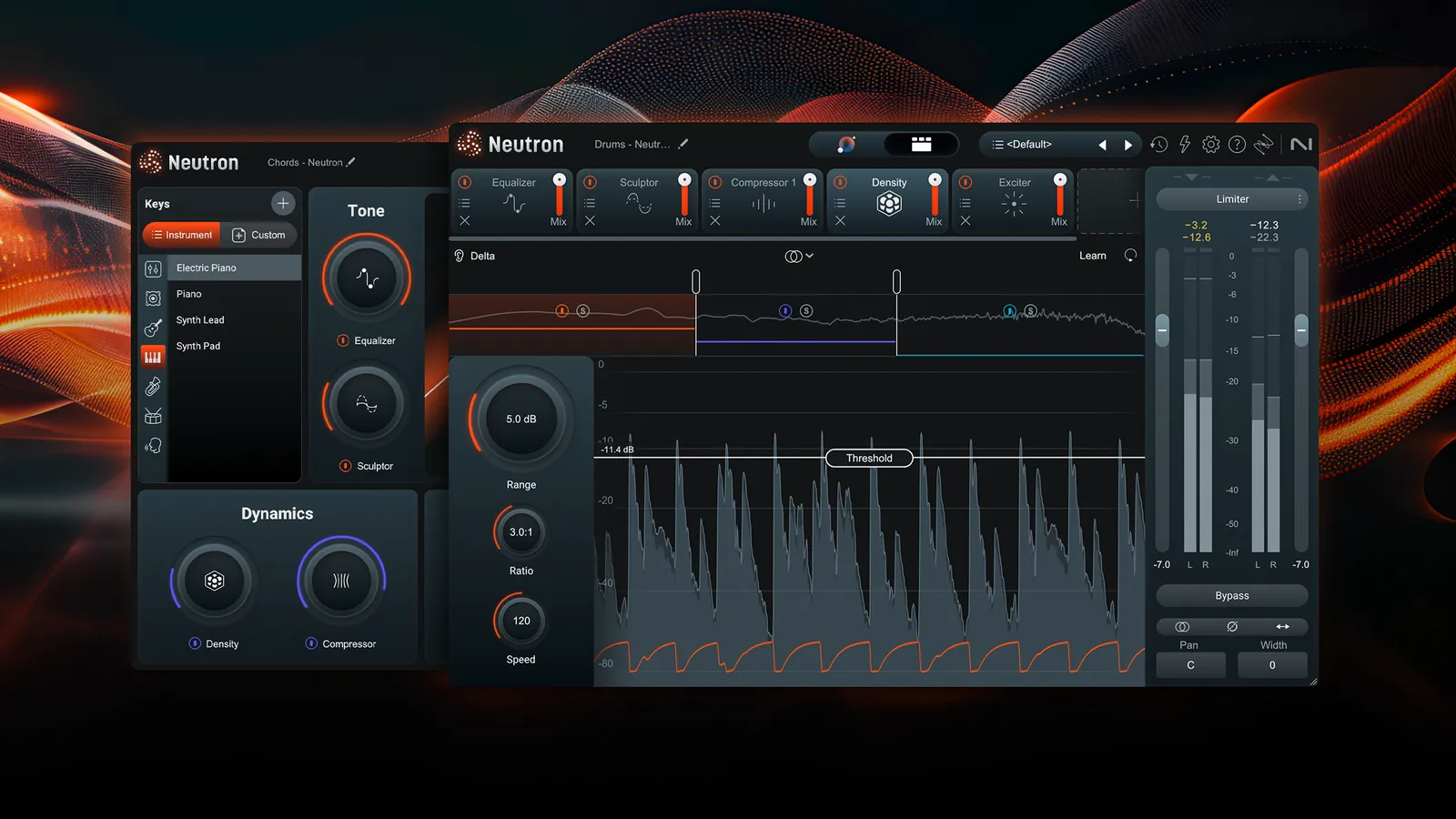Click the Native Instruments logo icon
Image resolution: width=1456 pixels, height=819 pixels.
(x=1301, y=144)
